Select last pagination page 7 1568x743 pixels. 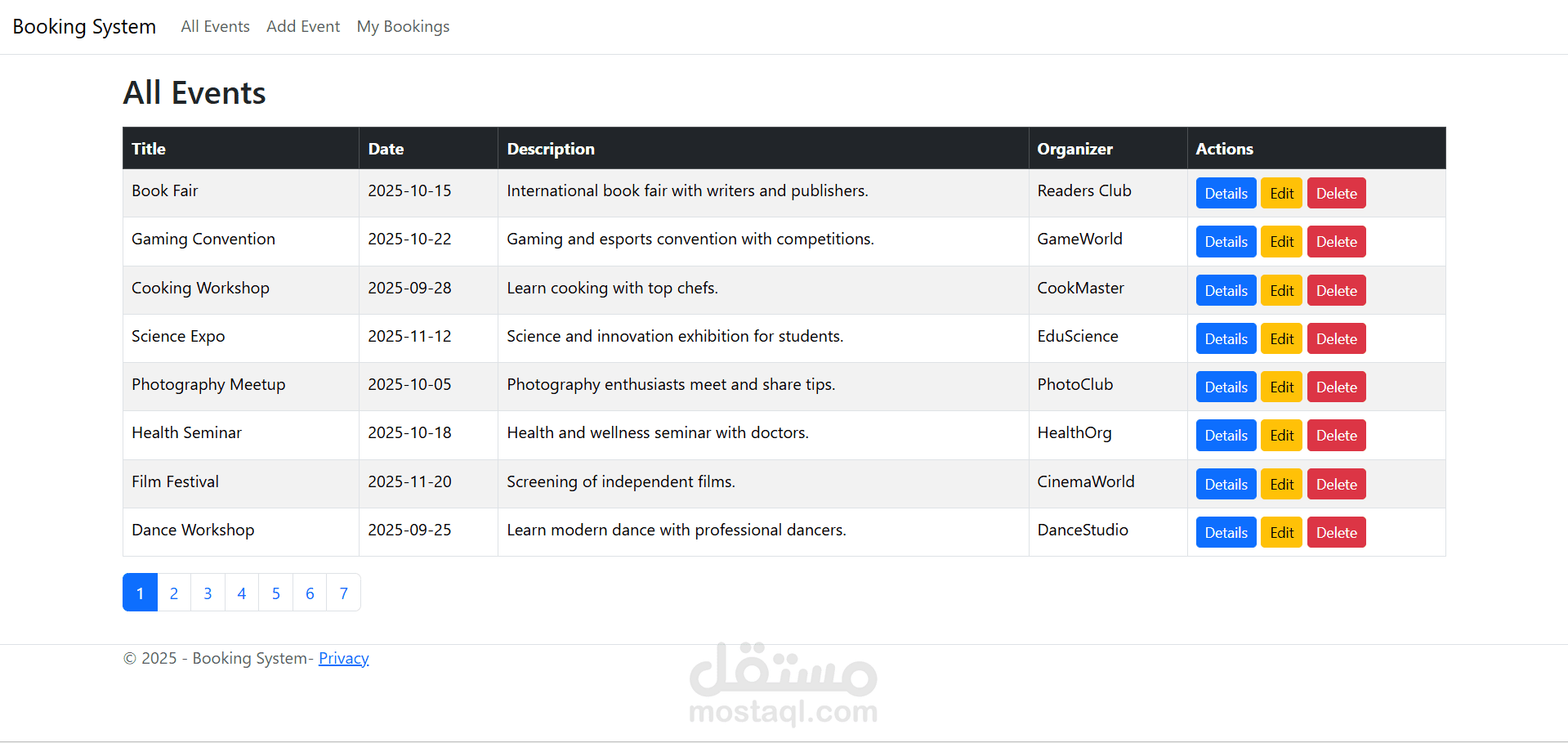(344, 593)
